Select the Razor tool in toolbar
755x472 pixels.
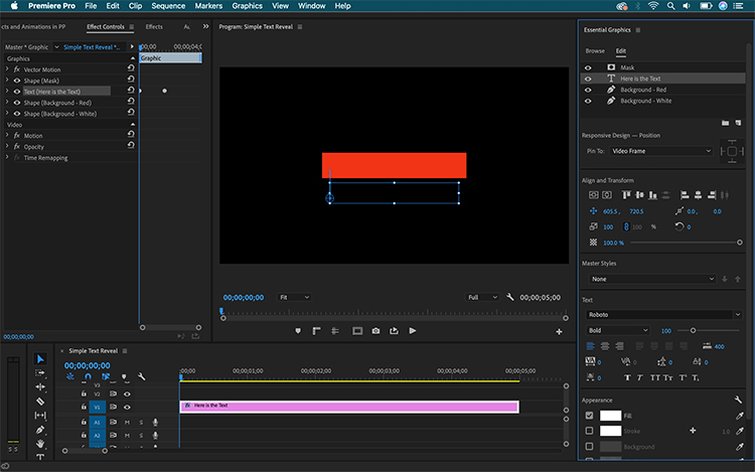click(40, 401)
